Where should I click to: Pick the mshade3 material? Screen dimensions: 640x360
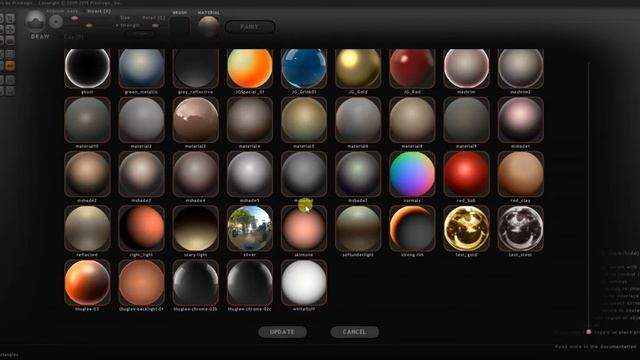coord(141,174)
